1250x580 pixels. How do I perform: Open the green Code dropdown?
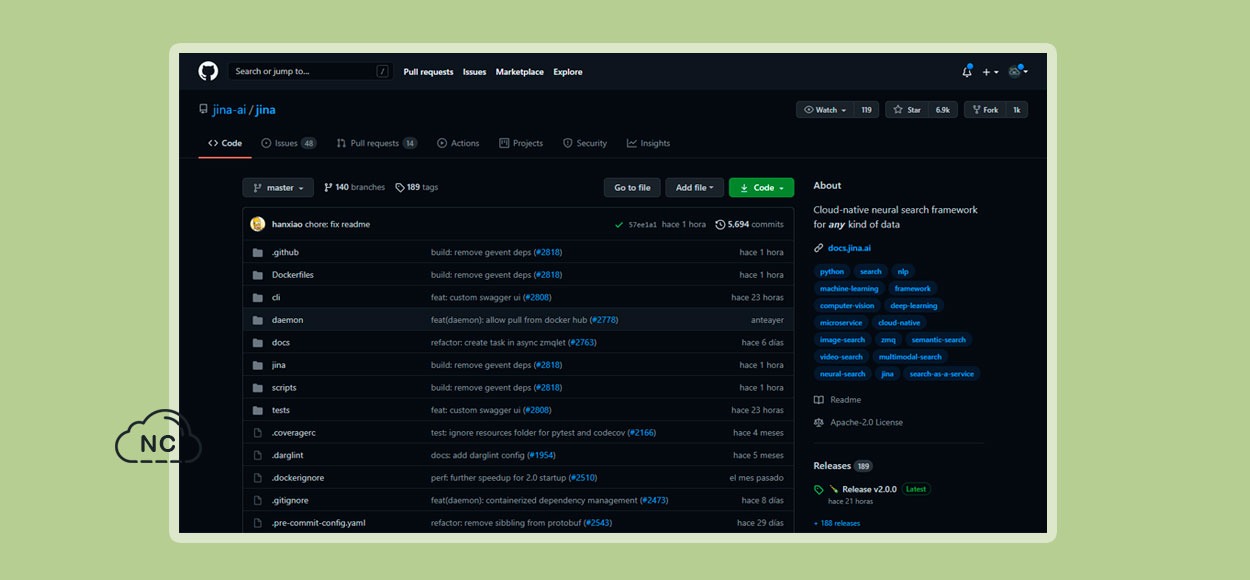click(762, 188)
